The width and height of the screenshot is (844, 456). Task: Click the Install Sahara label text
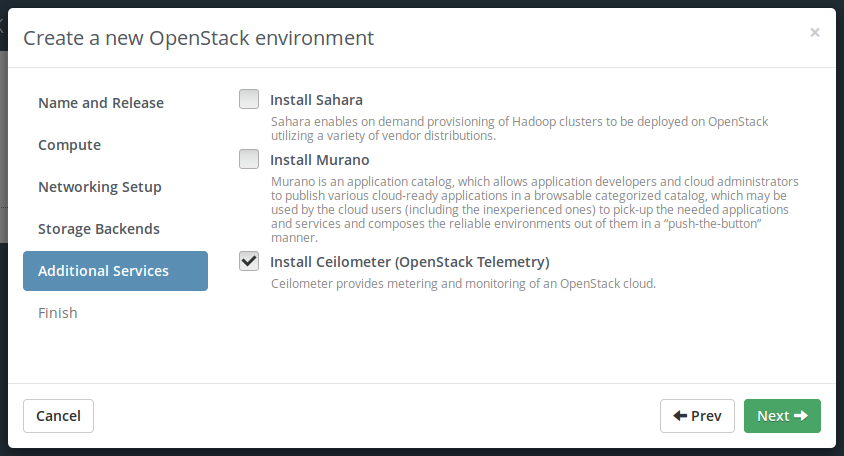[x=316, y=100]
